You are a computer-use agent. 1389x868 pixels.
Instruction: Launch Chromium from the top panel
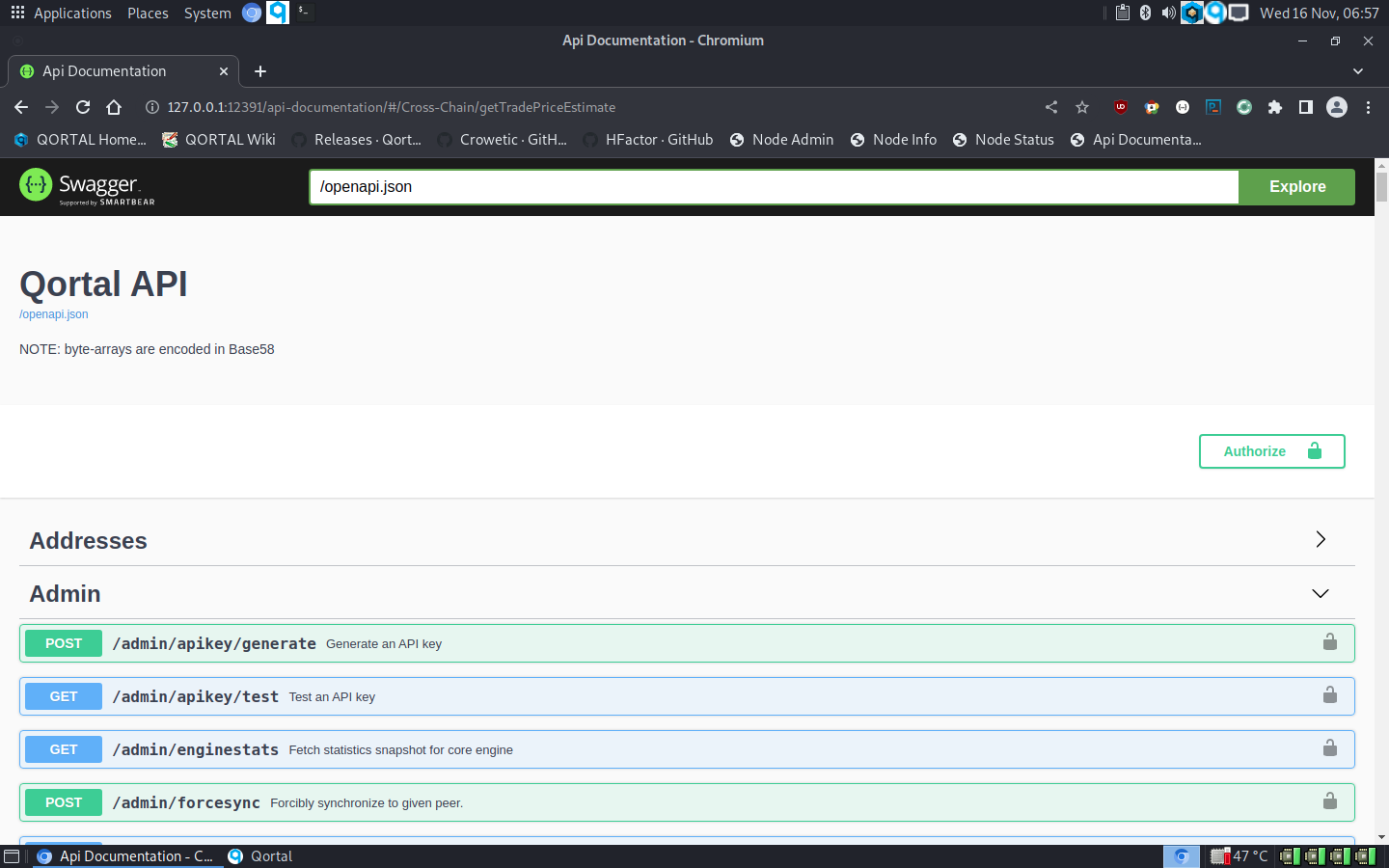[252, 13]
